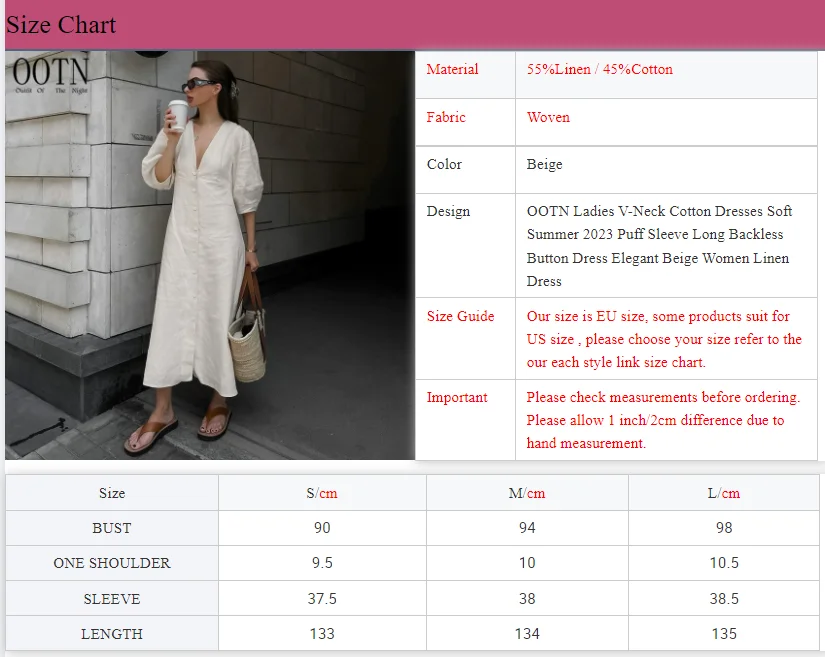Select the Size Chart page title

tap(61, 24)
